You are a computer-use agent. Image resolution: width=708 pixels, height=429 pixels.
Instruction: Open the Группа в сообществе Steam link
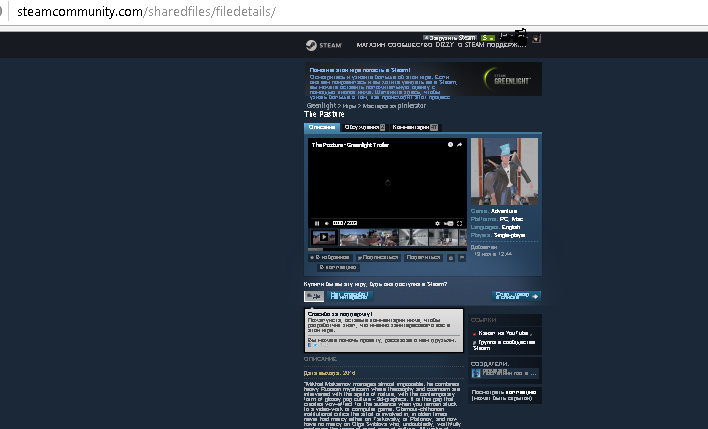[x=504, y=345]
